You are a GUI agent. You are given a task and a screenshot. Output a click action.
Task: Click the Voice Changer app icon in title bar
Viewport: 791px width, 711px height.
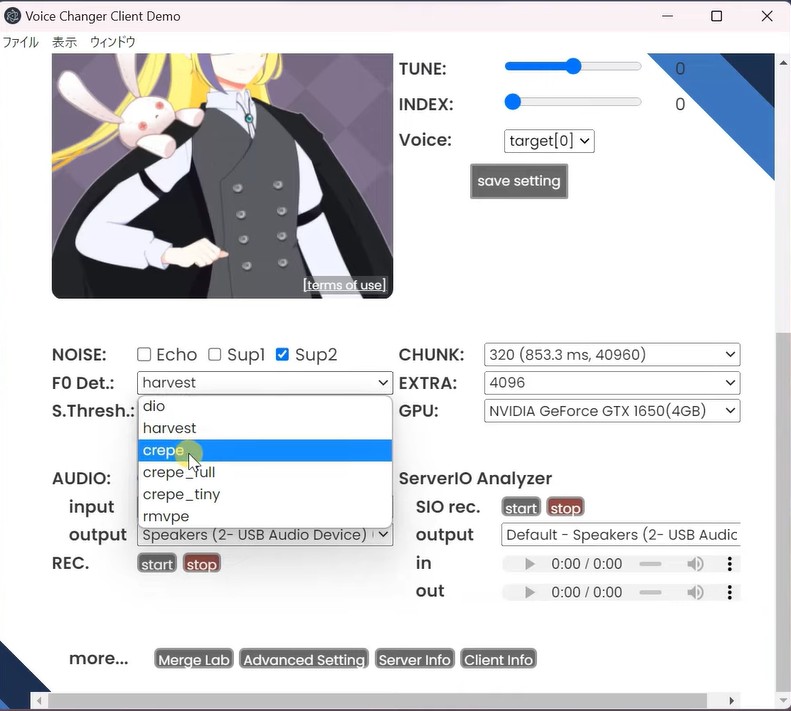(13, 16)
